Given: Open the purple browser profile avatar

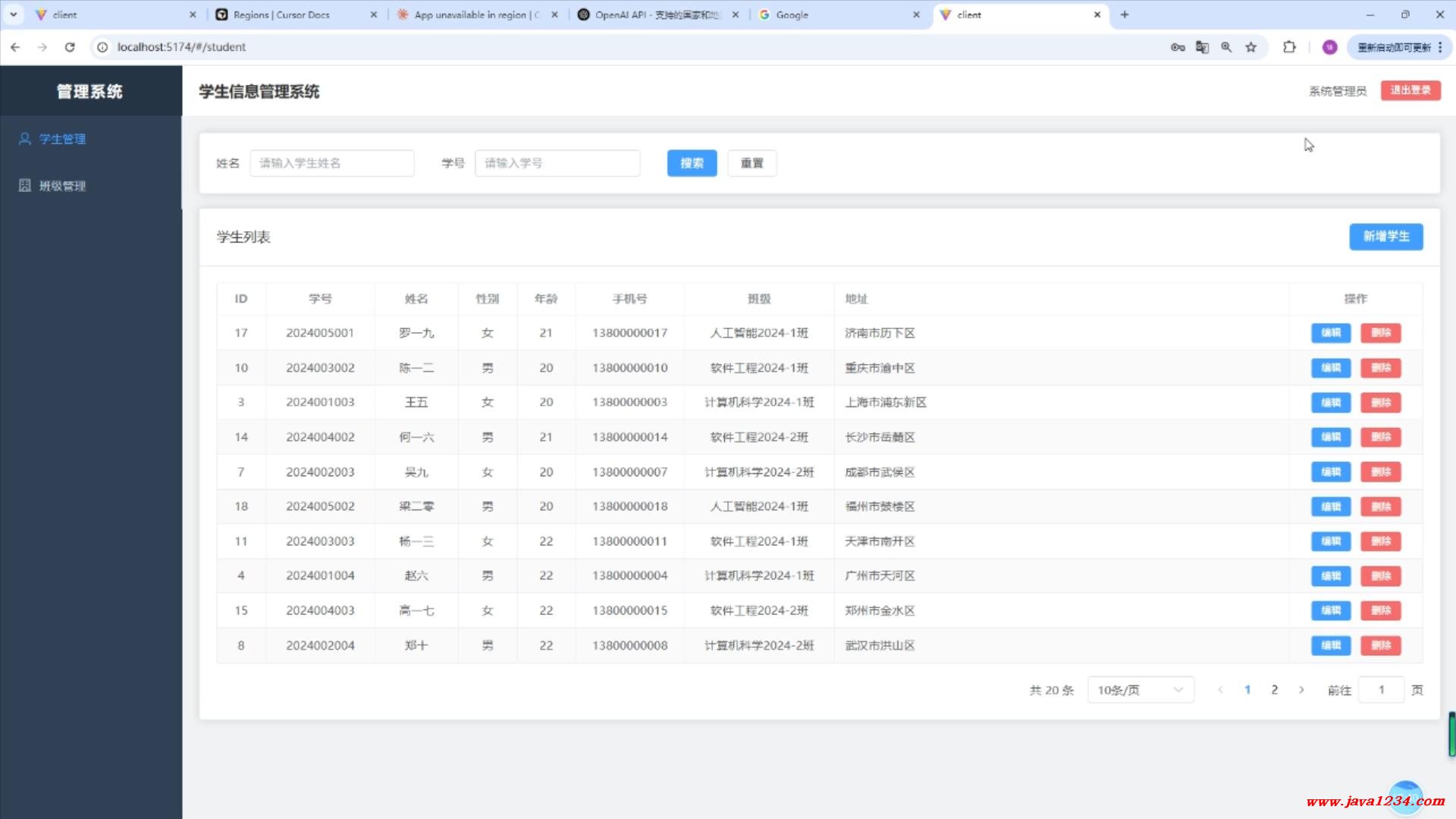Looking at the screenshot, I should point(1329,47).
